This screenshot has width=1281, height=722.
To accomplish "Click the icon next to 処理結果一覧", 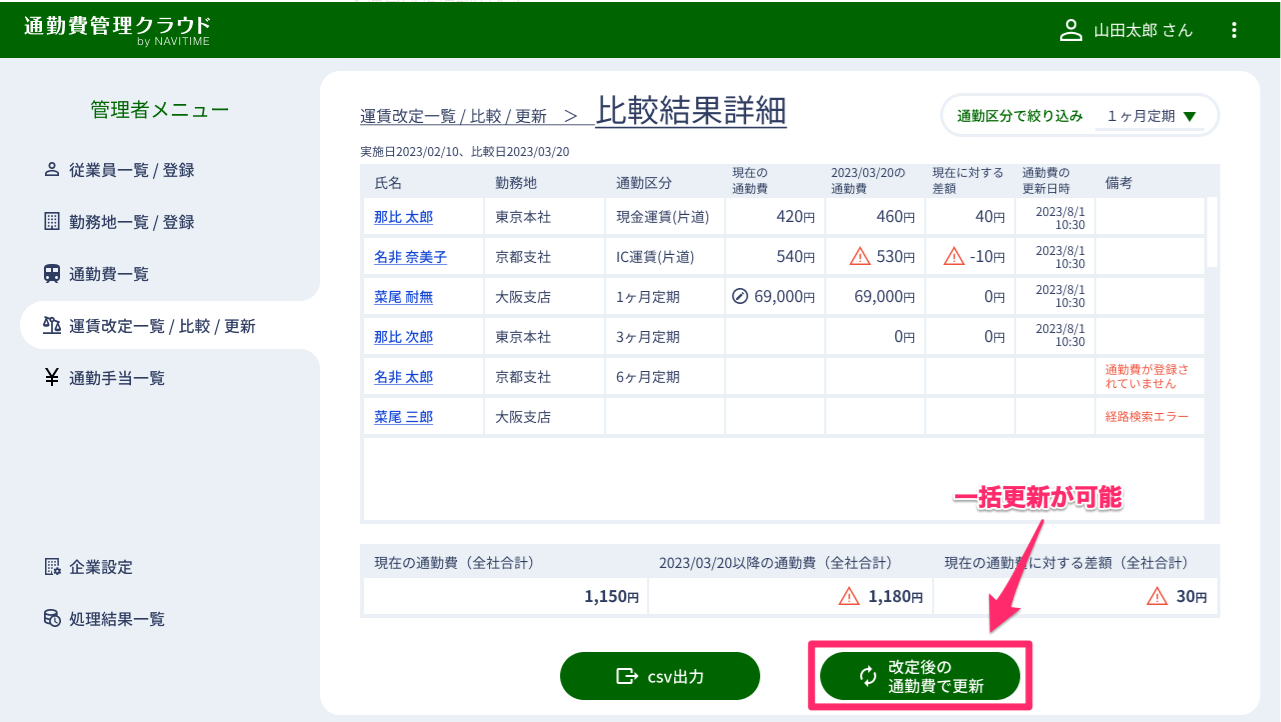I will point(52,618).
